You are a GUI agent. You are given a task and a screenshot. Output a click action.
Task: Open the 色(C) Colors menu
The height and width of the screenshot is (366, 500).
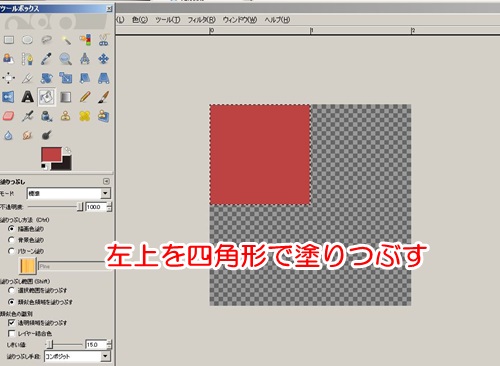(140, 20)
